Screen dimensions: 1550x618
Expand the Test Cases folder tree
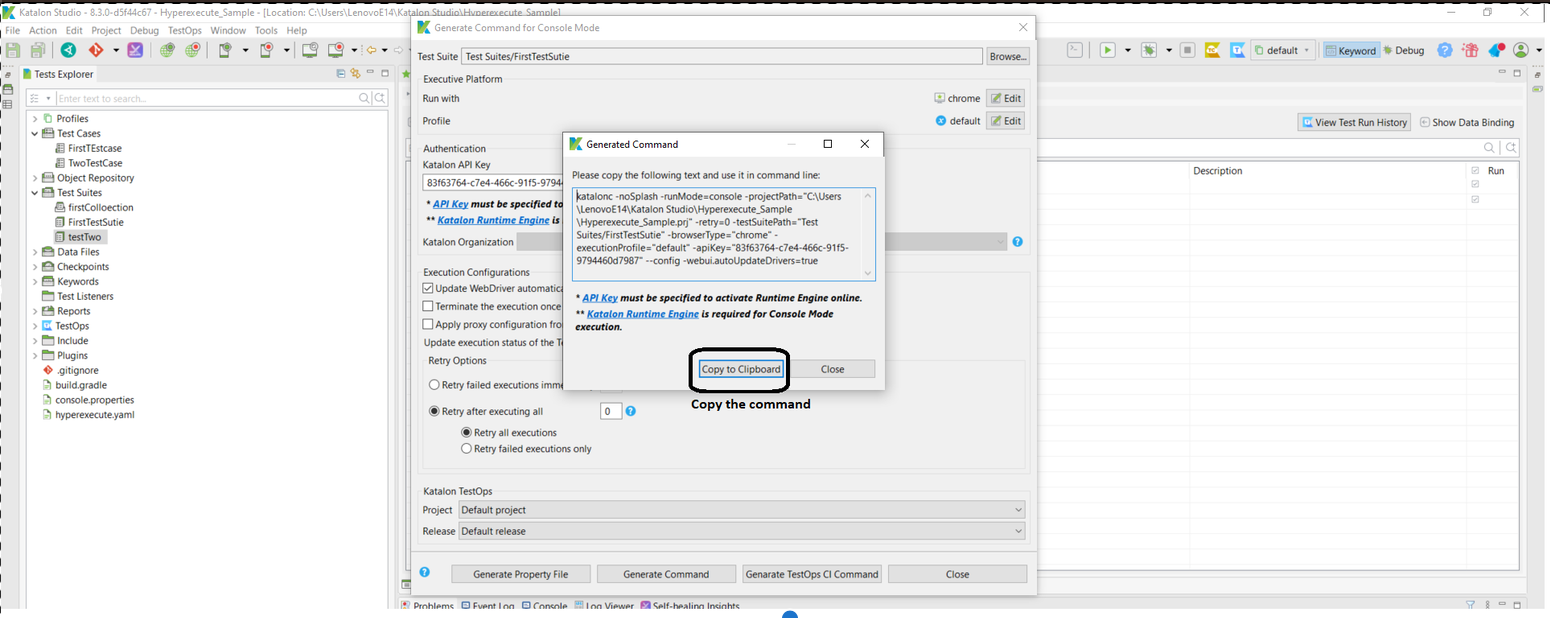tap(36, 133)
